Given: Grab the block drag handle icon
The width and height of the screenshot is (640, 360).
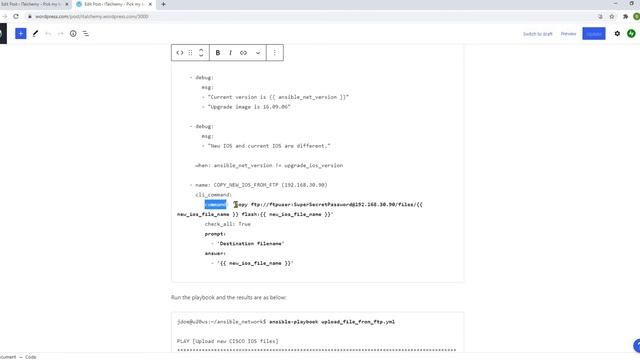Looking at the screenshot, I should tap(190, 53).
